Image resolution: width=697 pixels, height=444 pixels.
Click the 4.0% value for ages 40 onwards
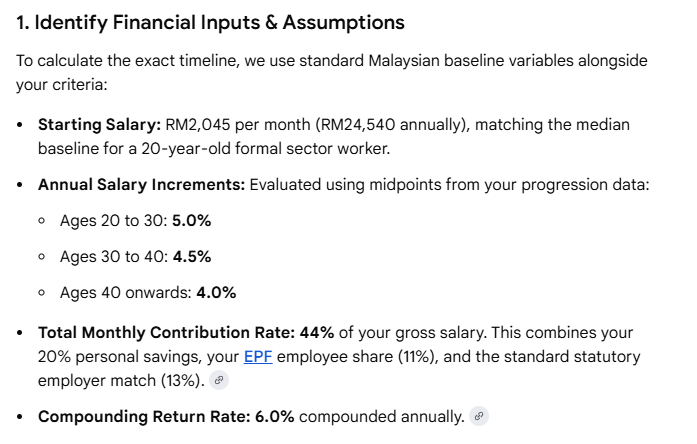(216, 292)
